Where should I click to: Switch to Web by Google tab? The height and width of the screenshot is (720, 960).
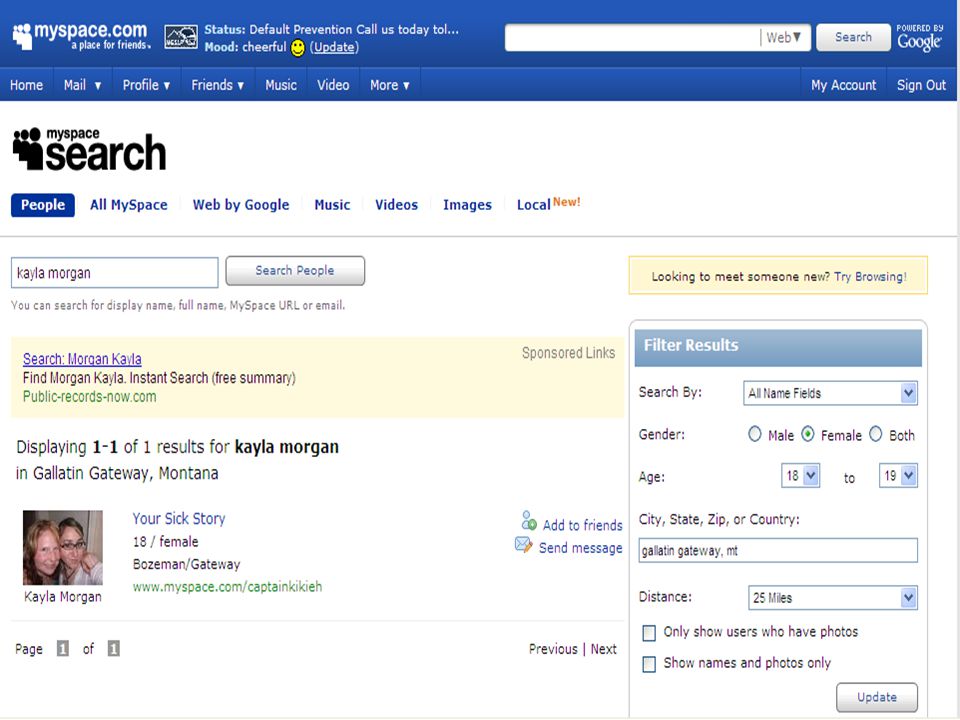pos(241,205)
